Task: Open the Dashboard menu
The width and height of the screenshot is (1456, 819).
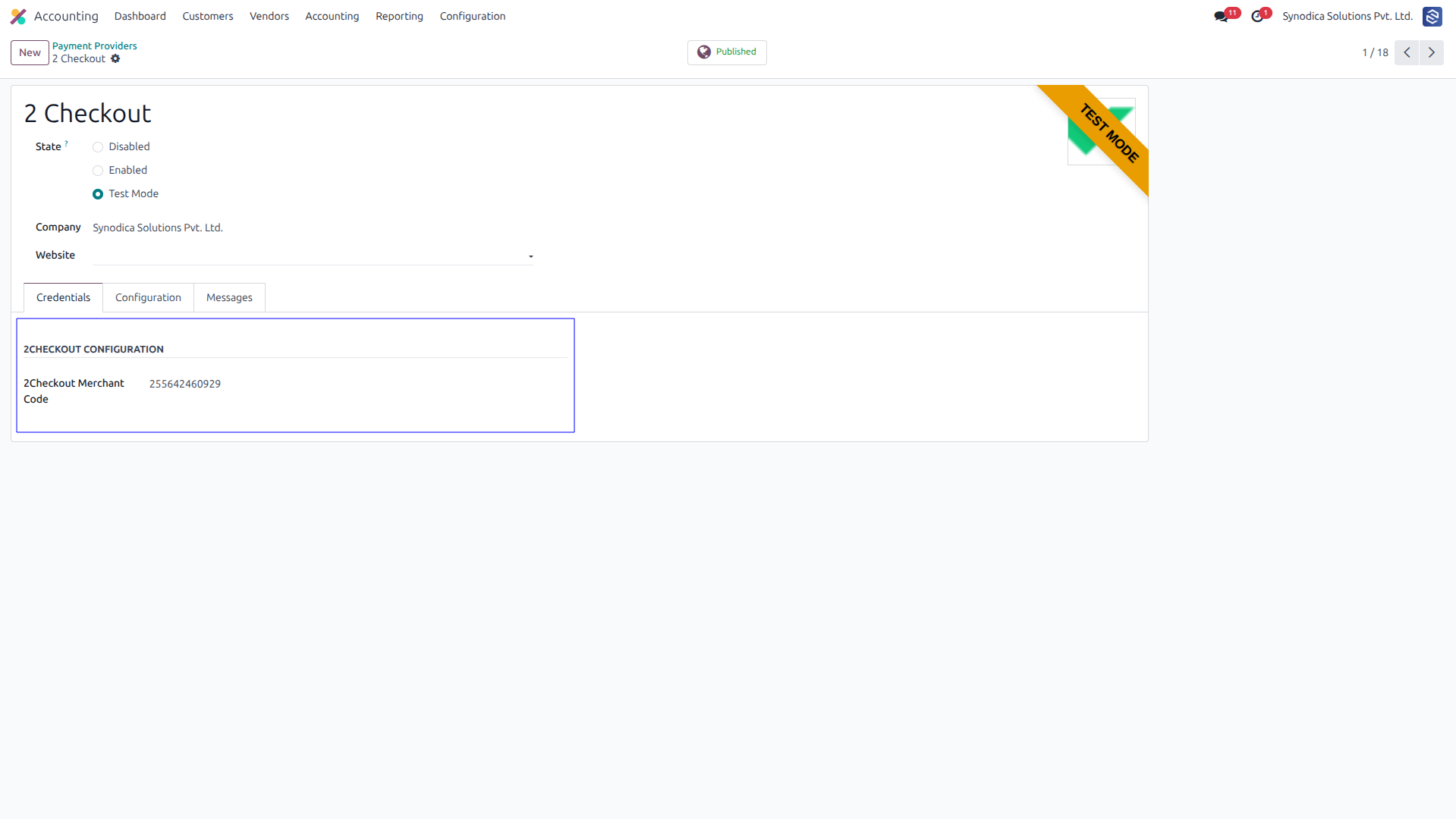Action: pos(140,16)
